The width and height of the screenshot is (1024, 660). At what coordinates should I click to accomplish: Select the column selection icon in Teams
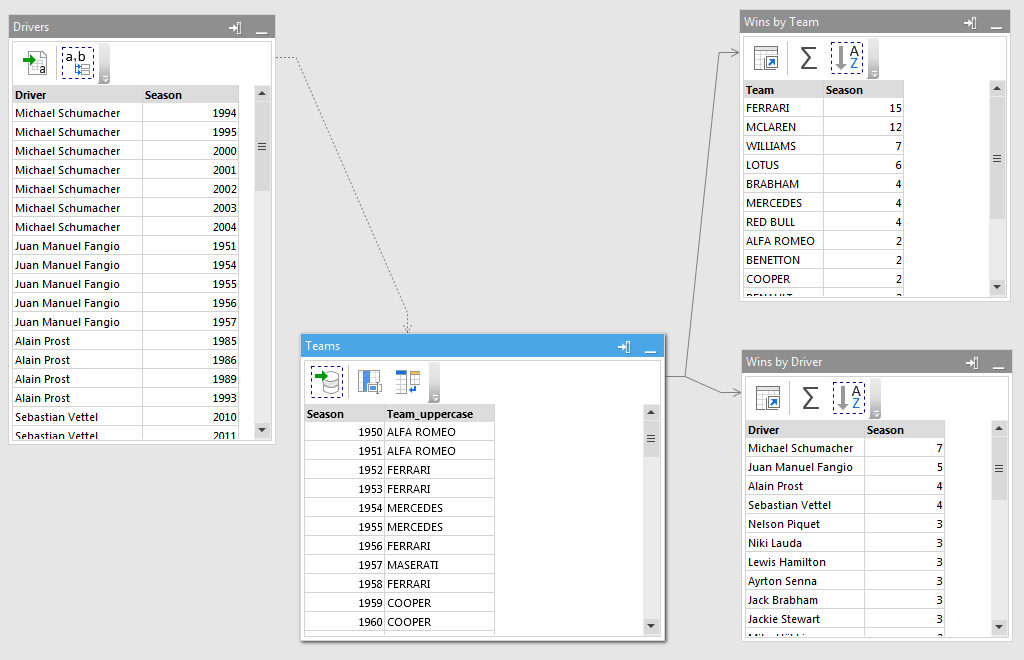[x=370, y=382]
